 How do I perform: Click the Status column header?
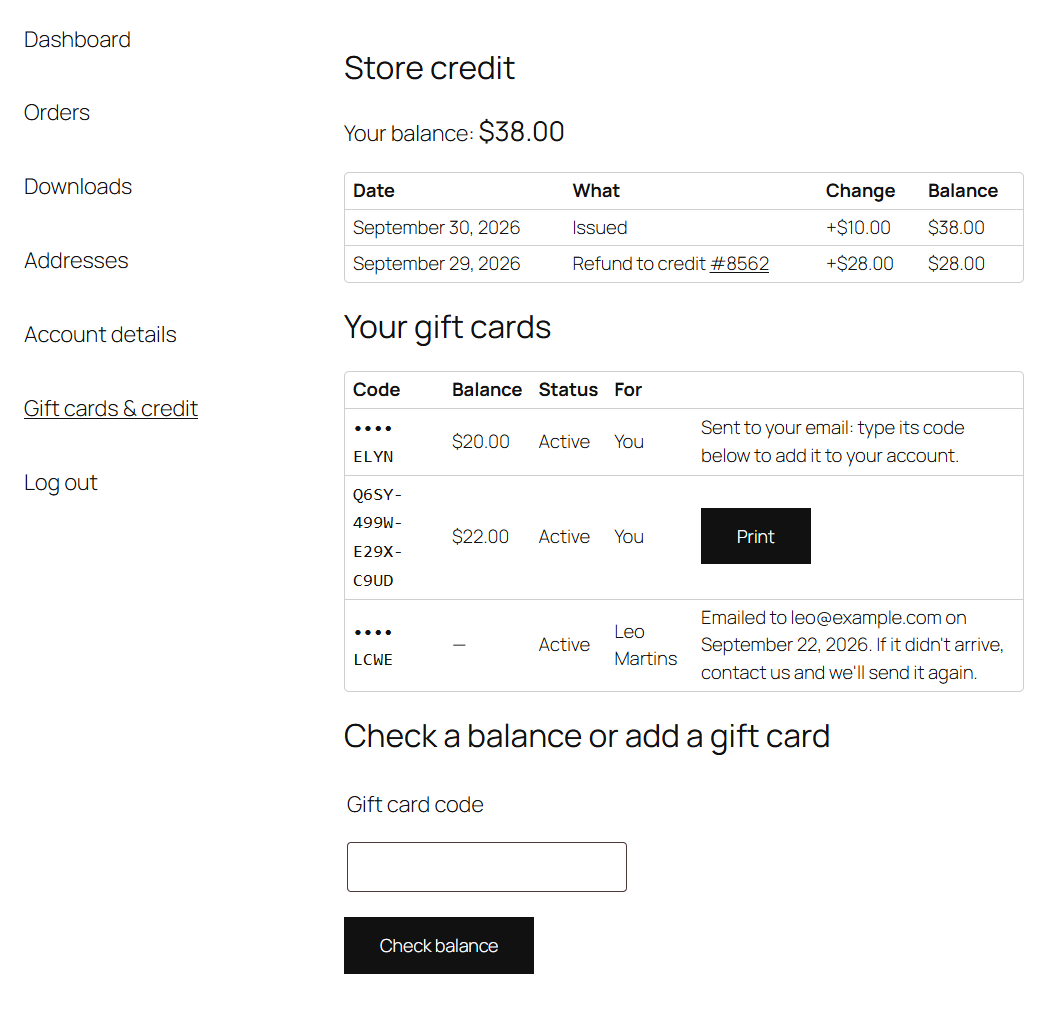click(568, 390)
